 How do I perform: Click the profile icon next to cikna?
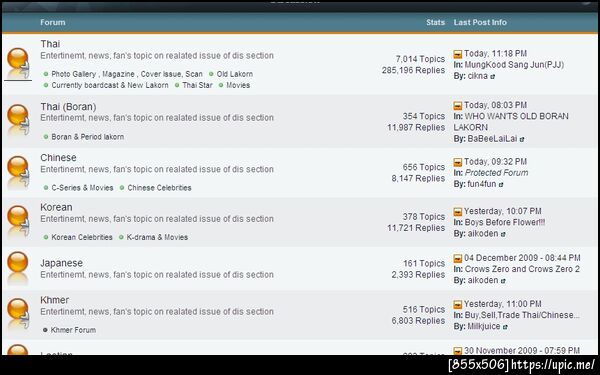point(492,77)
